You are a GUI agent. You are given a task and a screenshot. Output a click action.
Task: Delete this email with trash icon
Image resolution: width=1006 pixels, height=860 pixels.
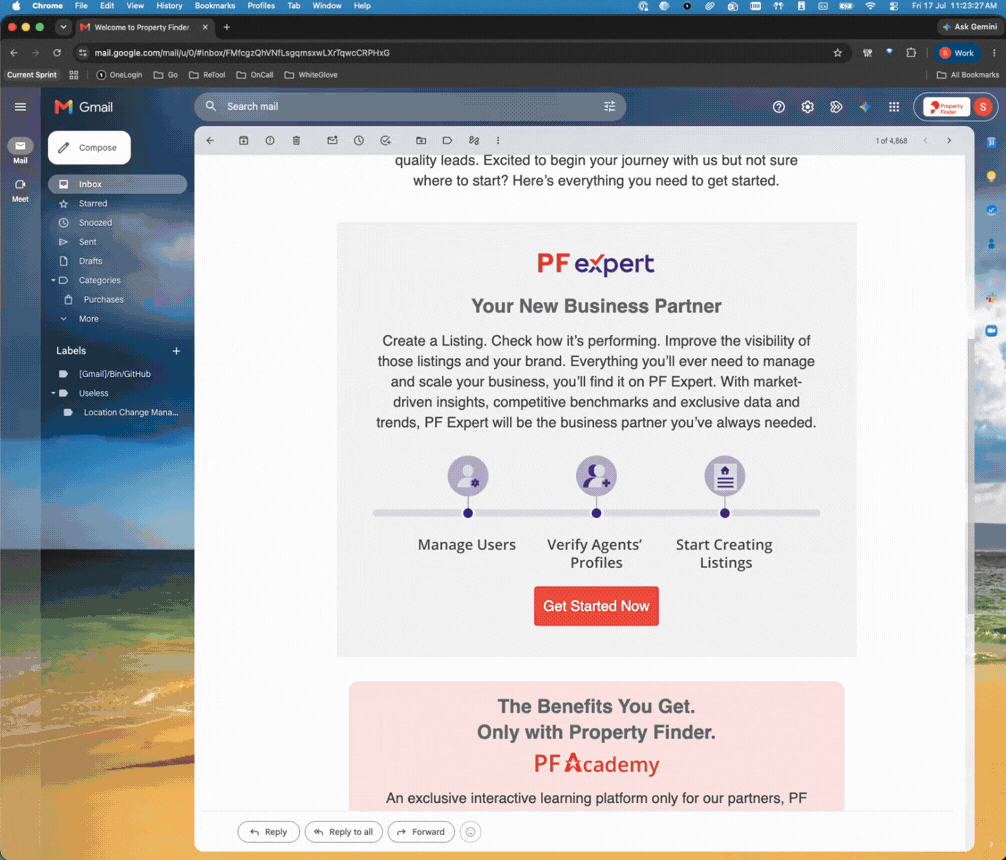(x=296, y=141)
